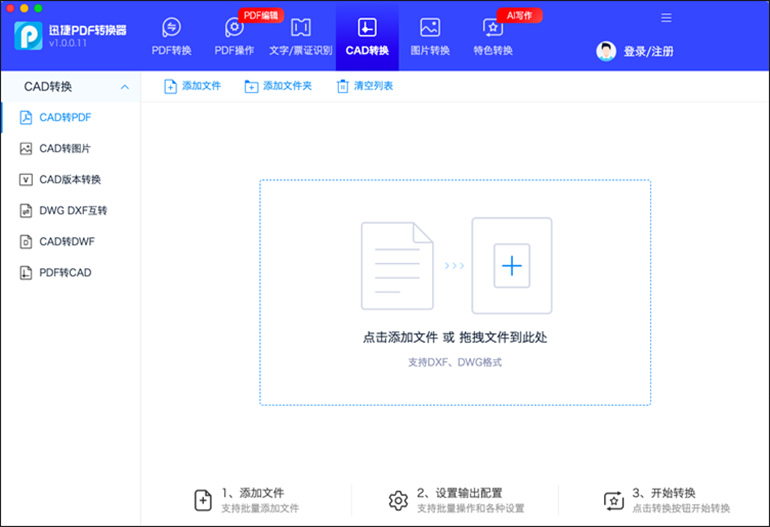Screen dimensions: 770x527
Task: Click the 迅捷PDF转换器 logo icon
Action: (28, 35)
